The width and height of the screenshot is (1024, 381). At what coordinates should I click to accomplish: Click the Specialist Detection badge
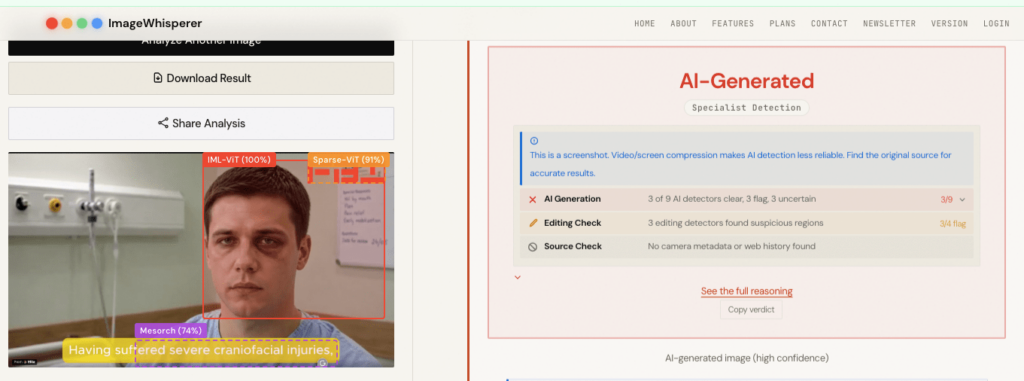pos(746,108)
